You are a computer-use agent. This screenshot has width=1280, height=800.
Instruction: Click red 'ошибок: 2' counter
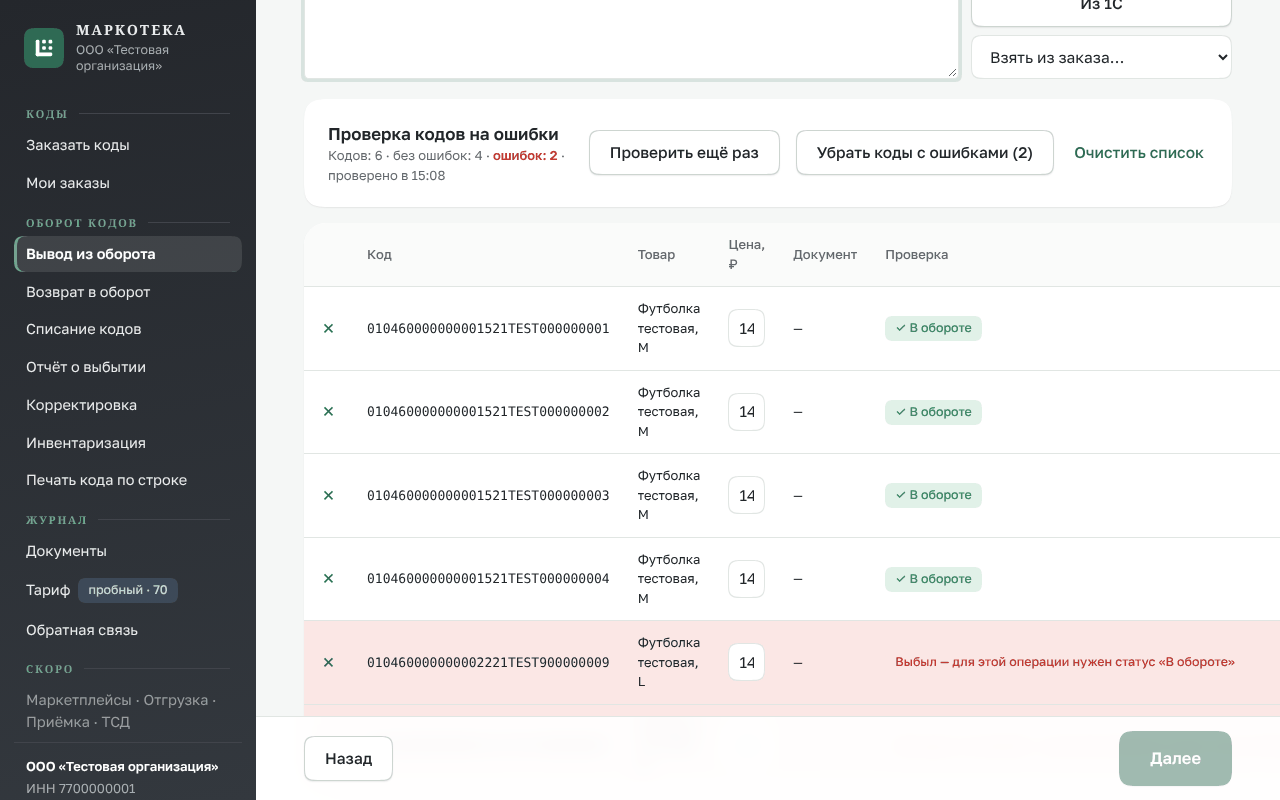click(525, 156)
